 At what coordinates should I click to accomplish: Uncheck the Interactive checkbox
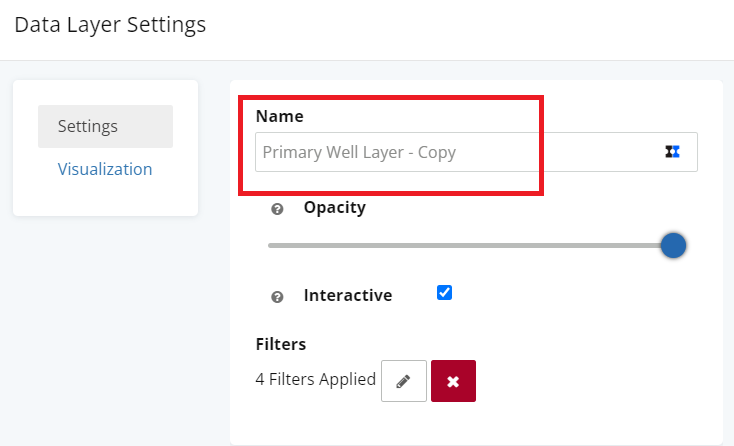click(x=444, y=293)
